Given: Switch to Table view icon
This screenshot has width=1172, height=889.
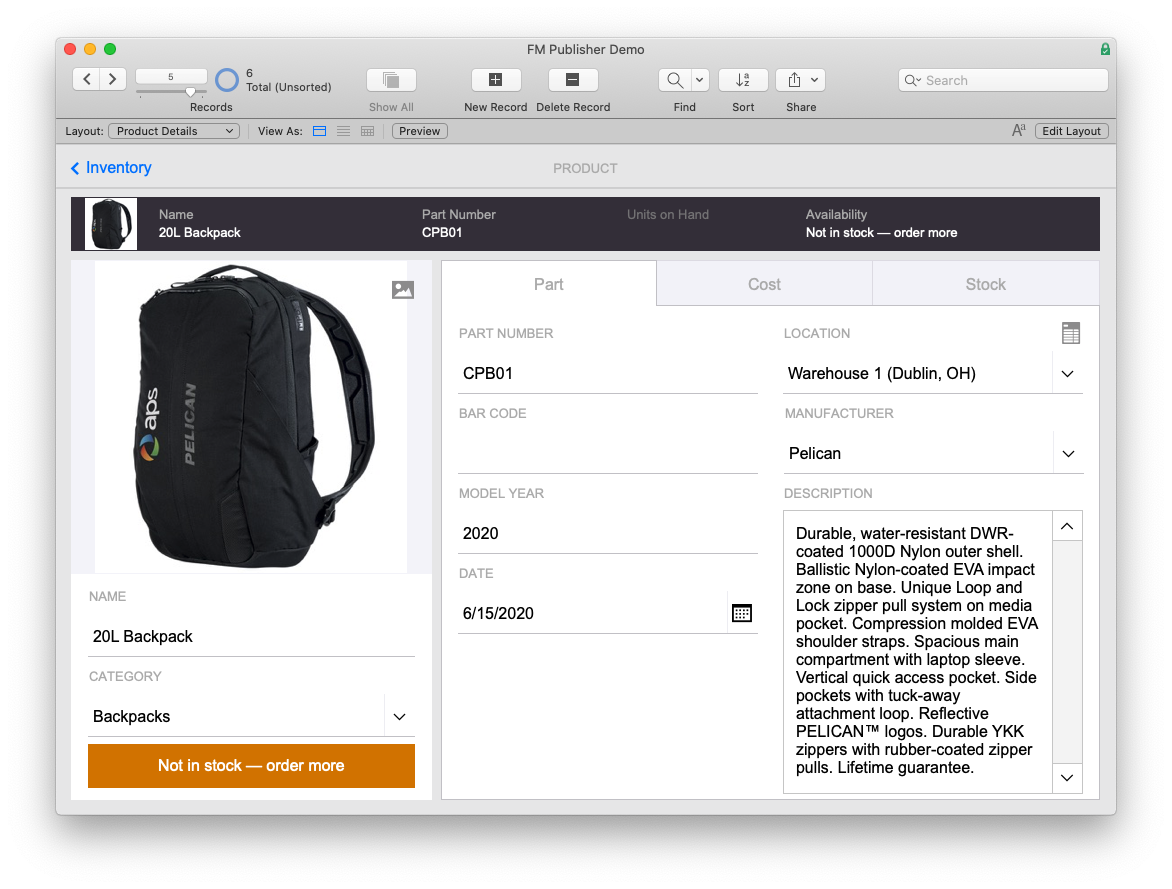Looking at the screenshot, I should tap(367, 131).
